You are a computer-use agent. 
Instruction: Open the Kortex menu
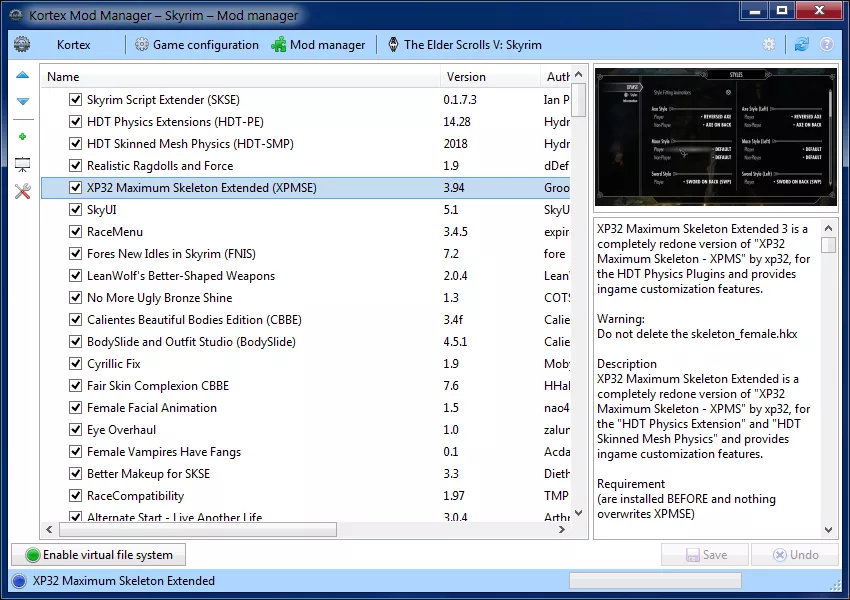click(x=73, y=45)
